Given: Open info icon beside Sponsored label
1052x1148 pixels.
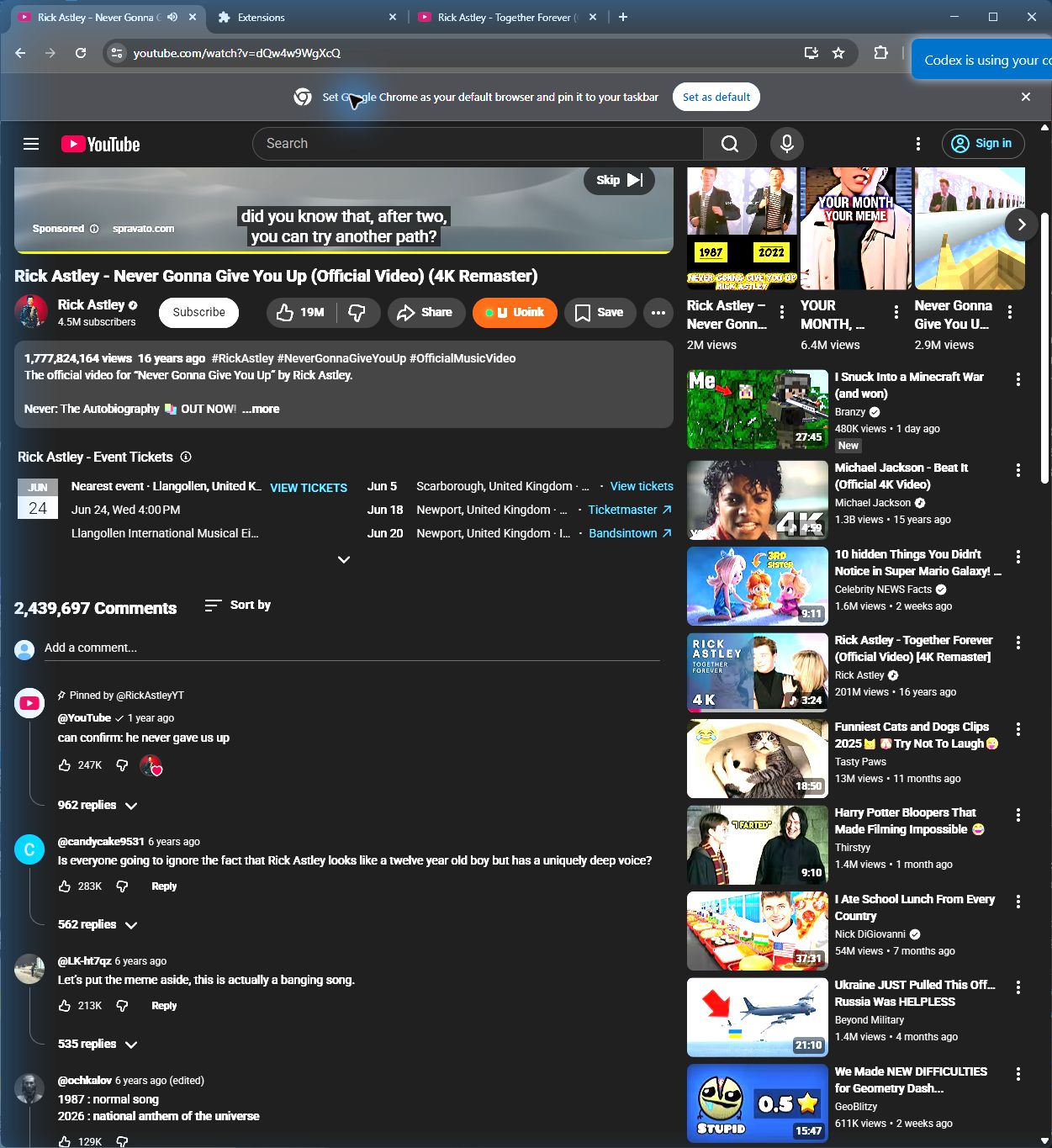Looking at the screenshot, I should [94, 229].
